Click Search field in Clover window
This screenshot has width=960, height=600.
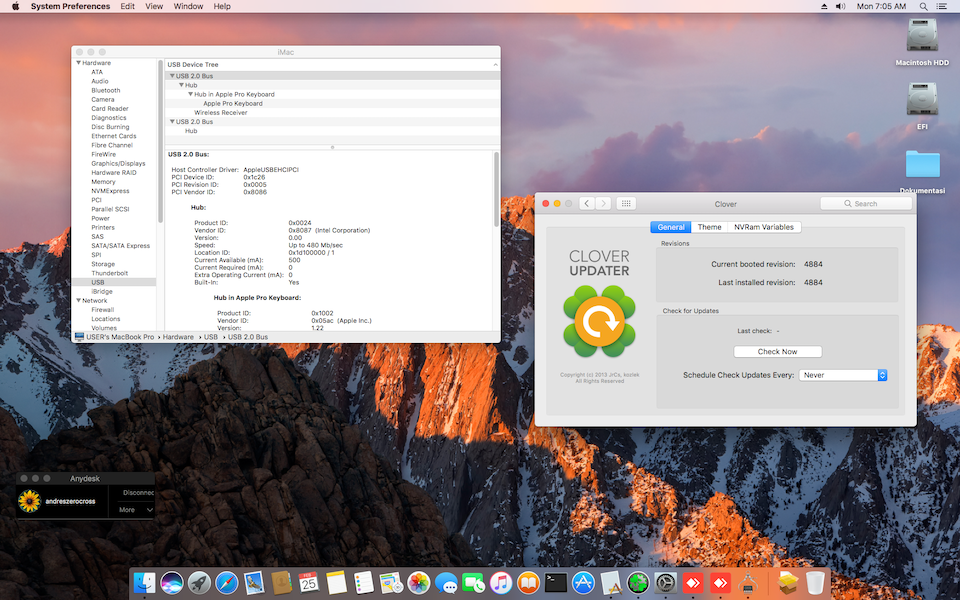click(x=866, y=203)
